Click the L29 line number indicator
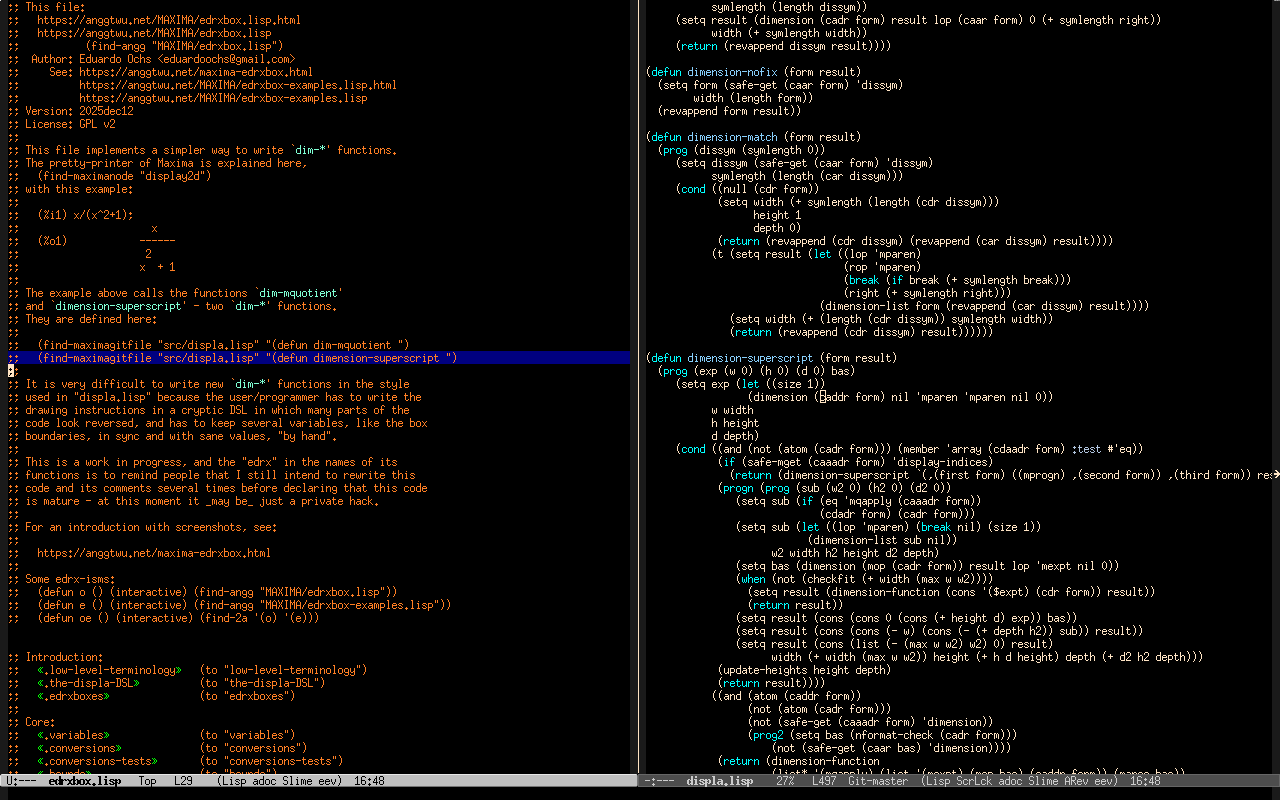This screenshot has height=800, width=1280. (183, 781)
